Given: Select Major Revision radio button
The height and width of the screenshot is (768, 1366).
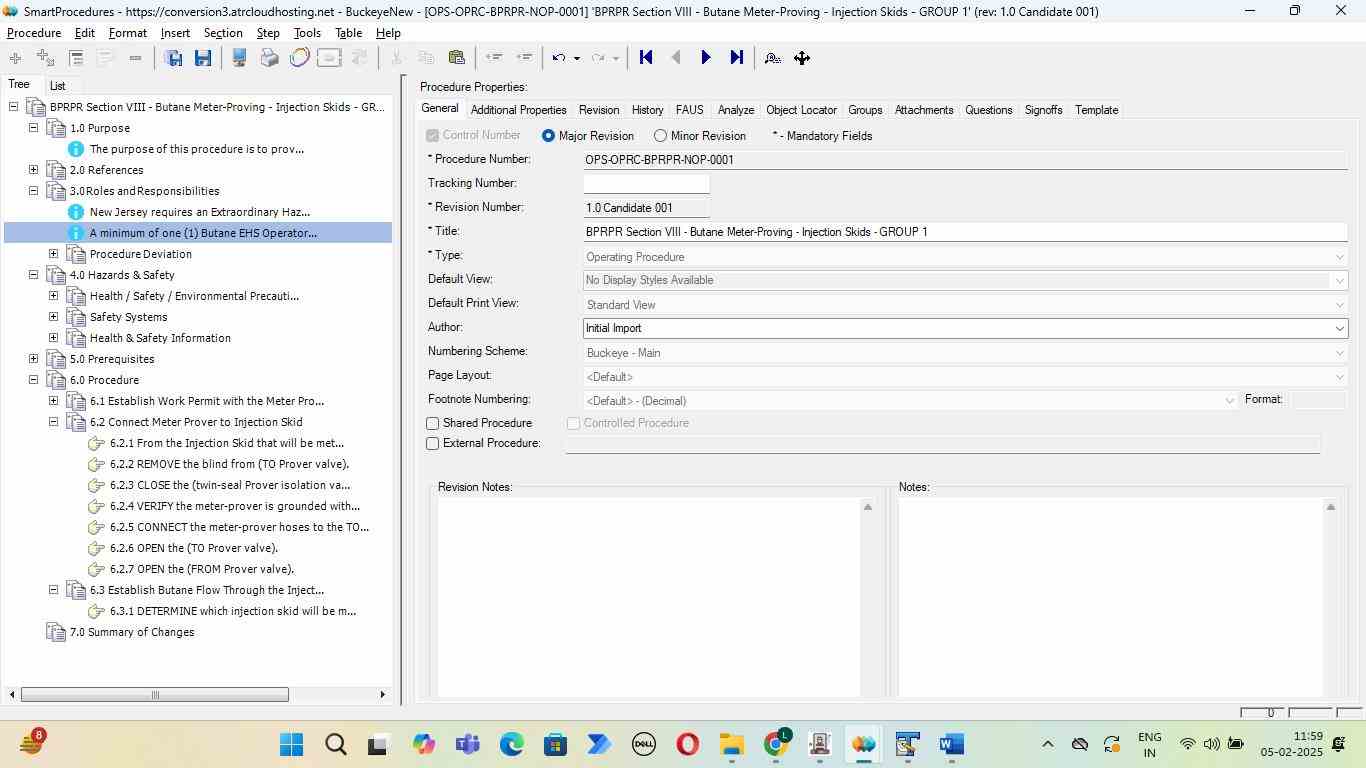Looking at the screenshot, I should point(548,136).
